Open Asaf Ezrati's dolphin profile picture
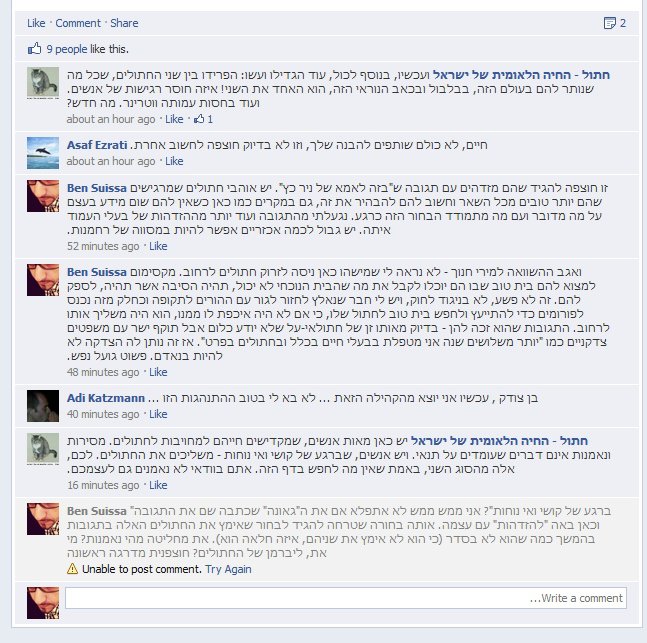This screenshot has height=643, width=647. tap(43, 153)
